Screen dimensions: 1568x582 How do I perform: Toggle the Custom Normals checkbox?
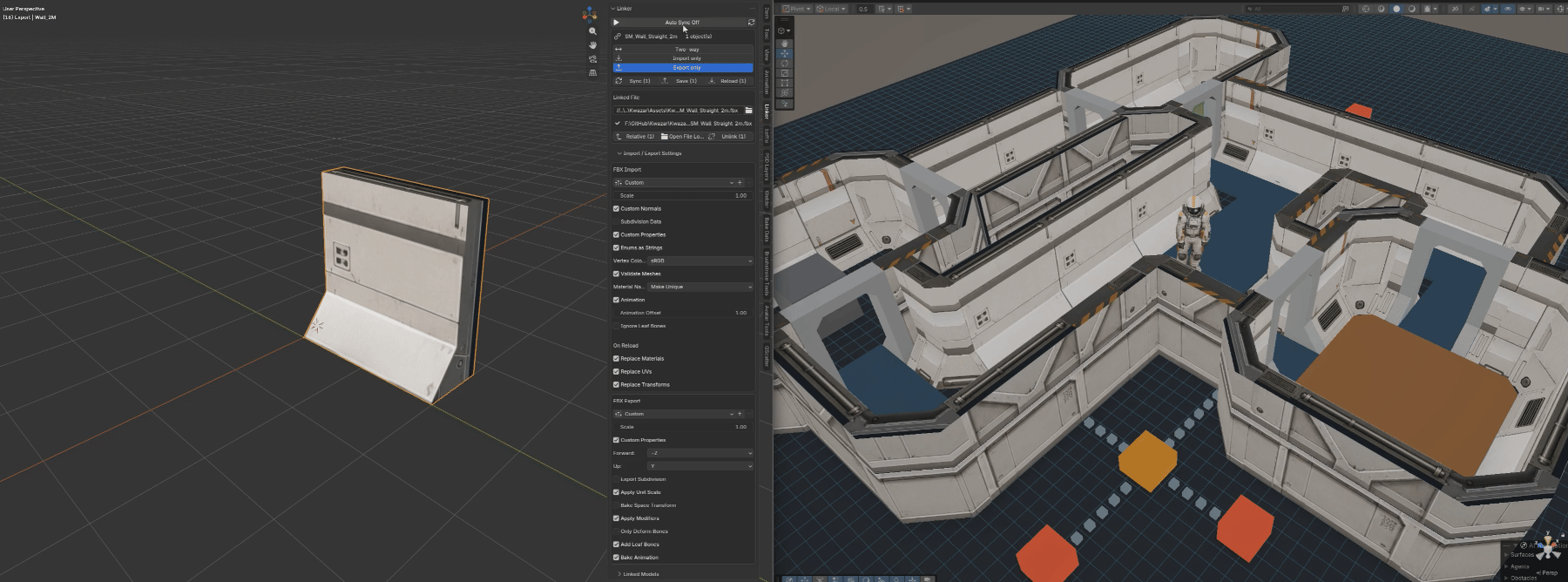(x=616, y=209)
